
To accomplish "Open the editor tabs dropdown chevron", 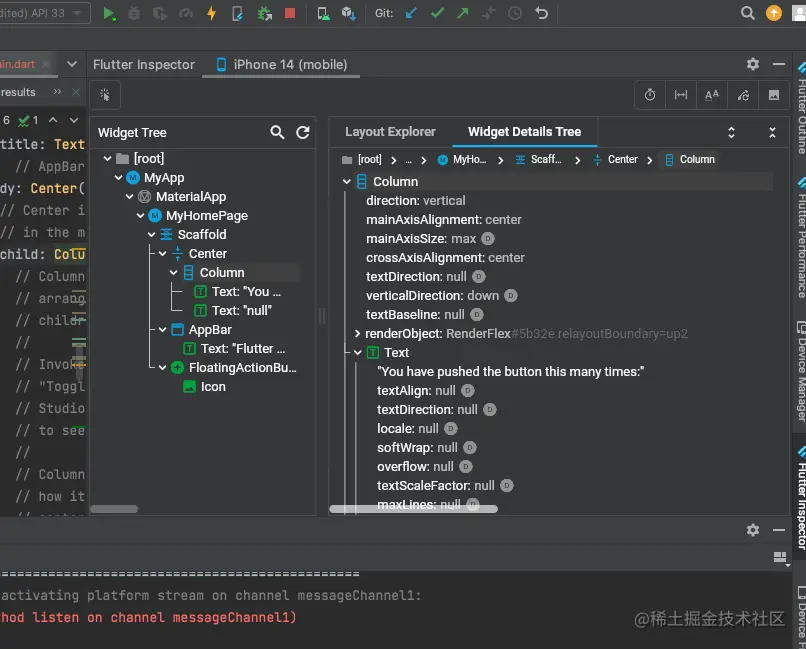I will click(x=72, y=64).
